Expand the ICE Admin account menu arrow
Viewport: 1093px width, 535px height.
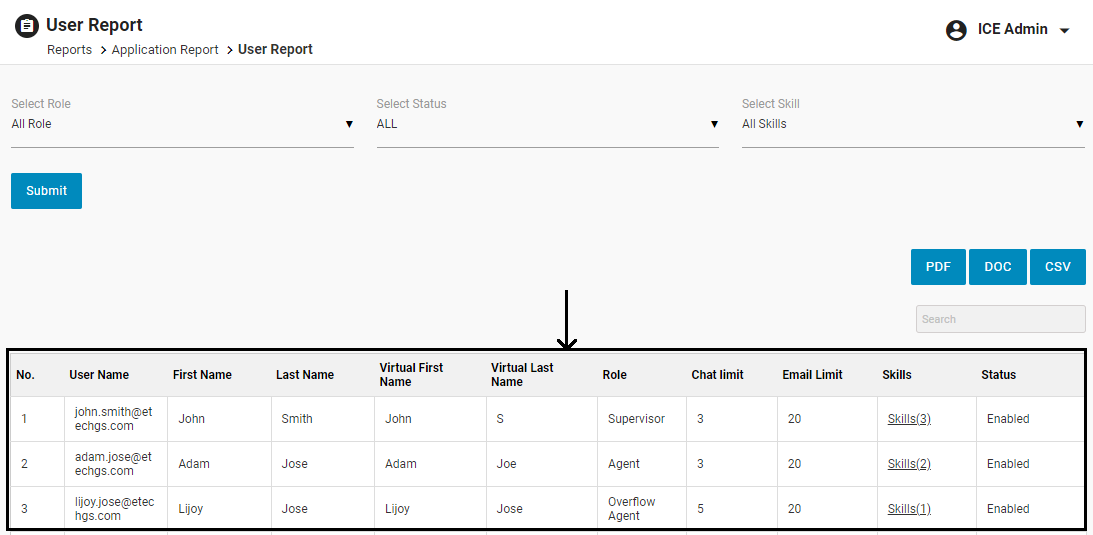[x=1064, y=31]
